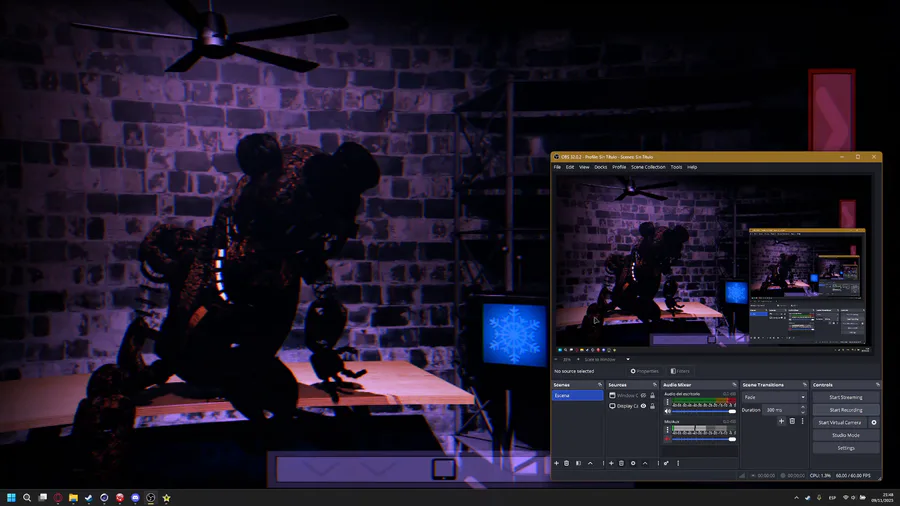The width and height of the screenshot is (900, 506).
Task: Click the source Properties button
Action: tap(644, 371)
